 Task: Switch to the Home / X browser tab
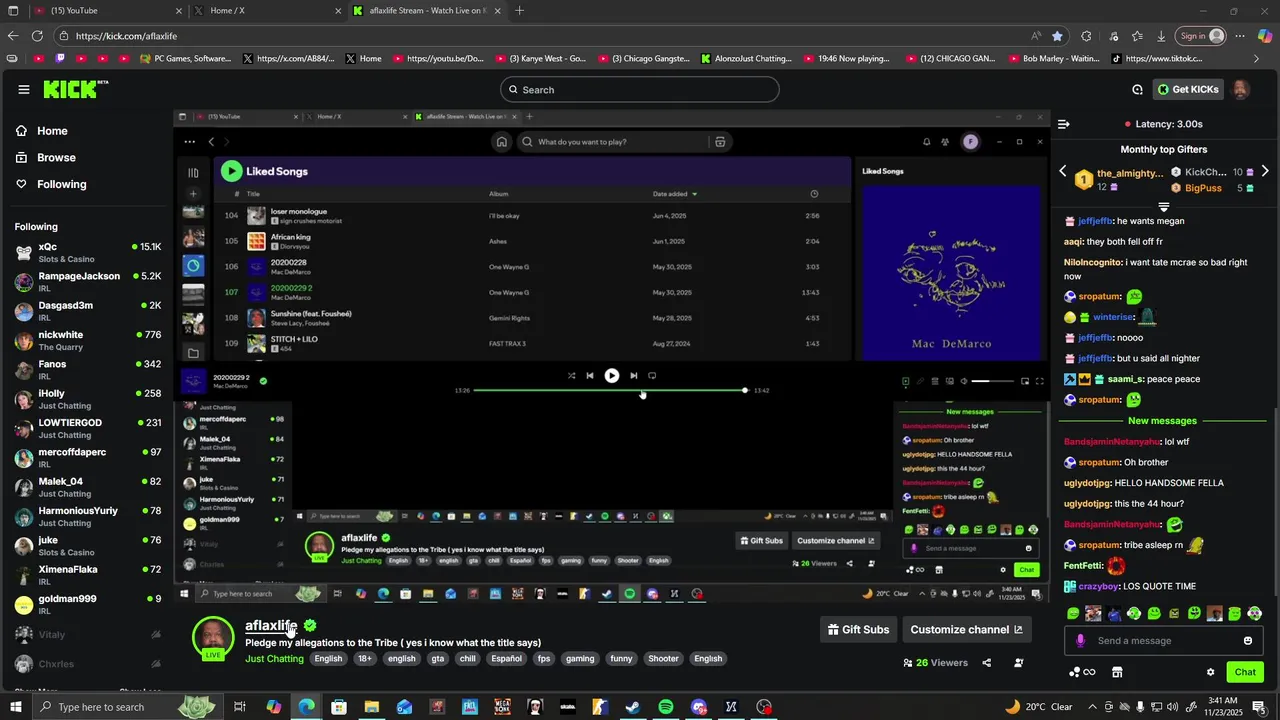click(x=268, y=11)
